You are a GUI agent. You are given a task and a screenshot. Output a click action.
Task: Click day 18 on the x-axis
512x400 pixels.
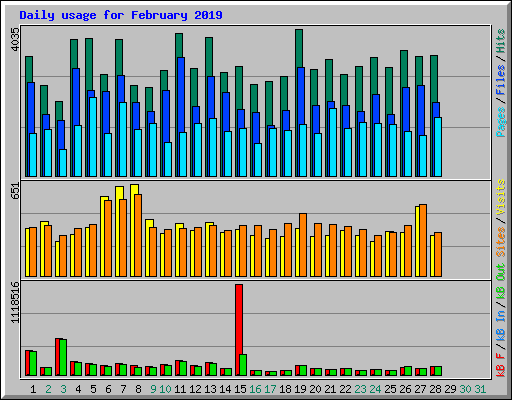[285, 389]
